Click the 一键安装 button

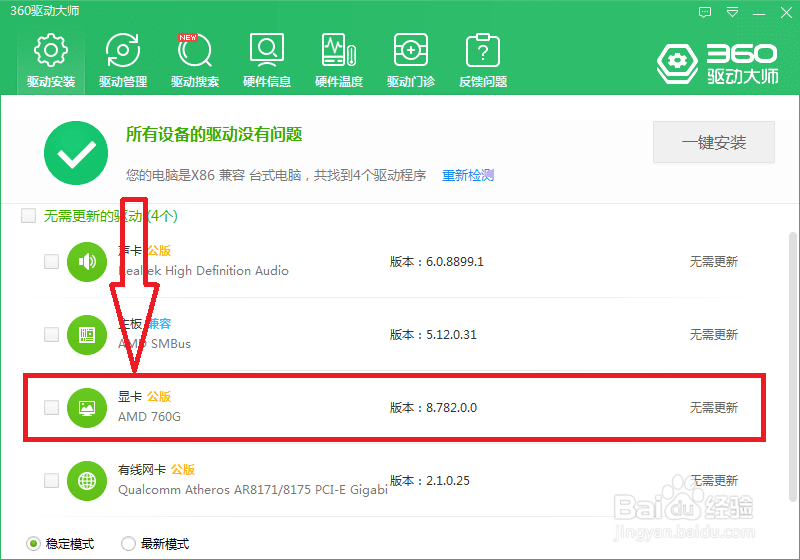point(714,142)
